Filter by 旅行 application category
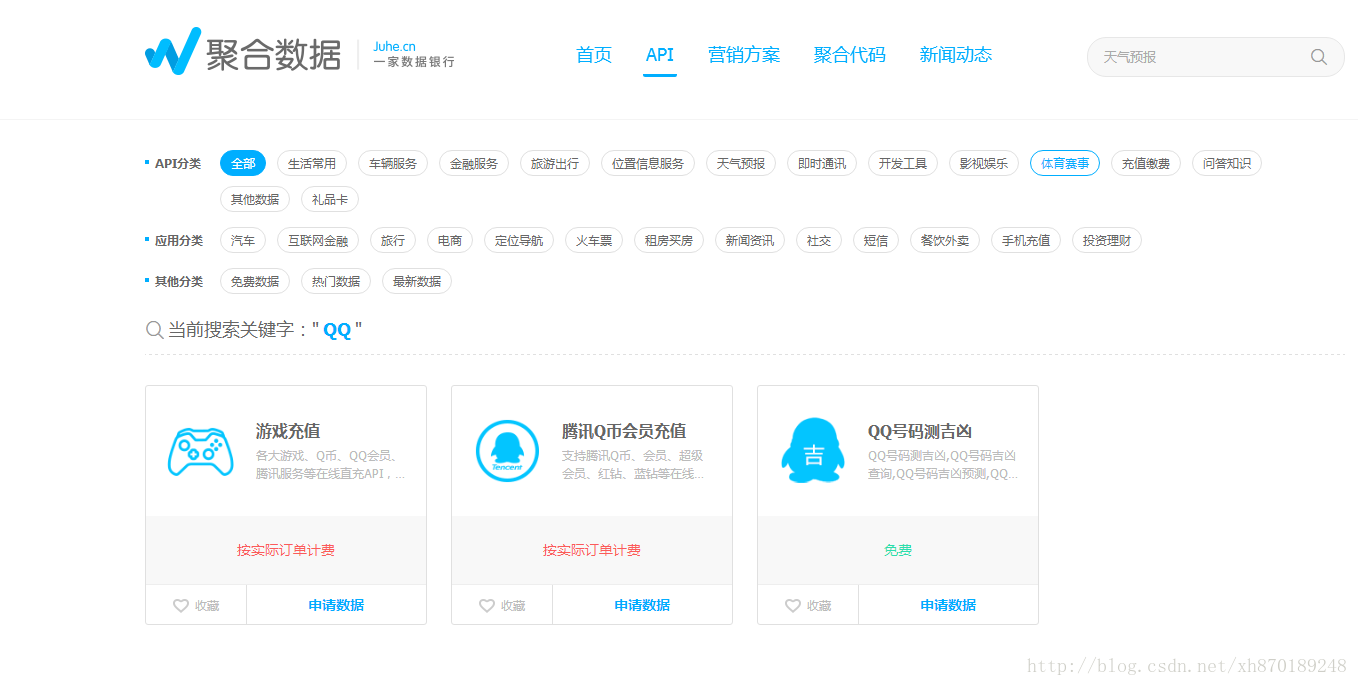This screenshot has width=1358, height=686. 393,240
